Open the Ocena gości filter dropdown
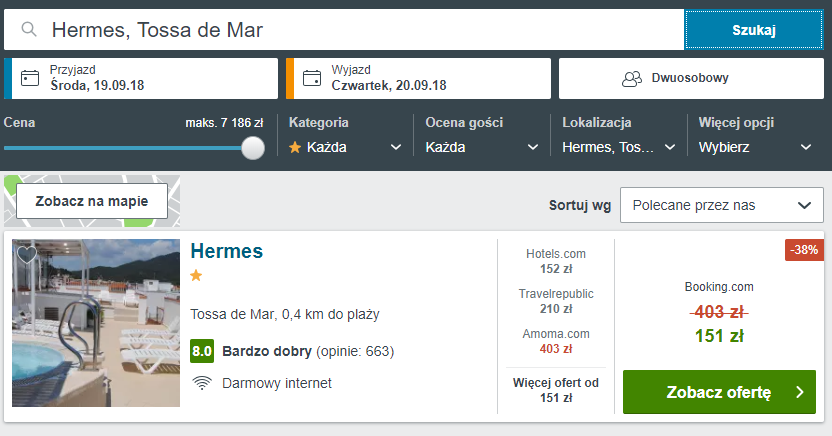 pyautogui.click(x=481, y=147)
